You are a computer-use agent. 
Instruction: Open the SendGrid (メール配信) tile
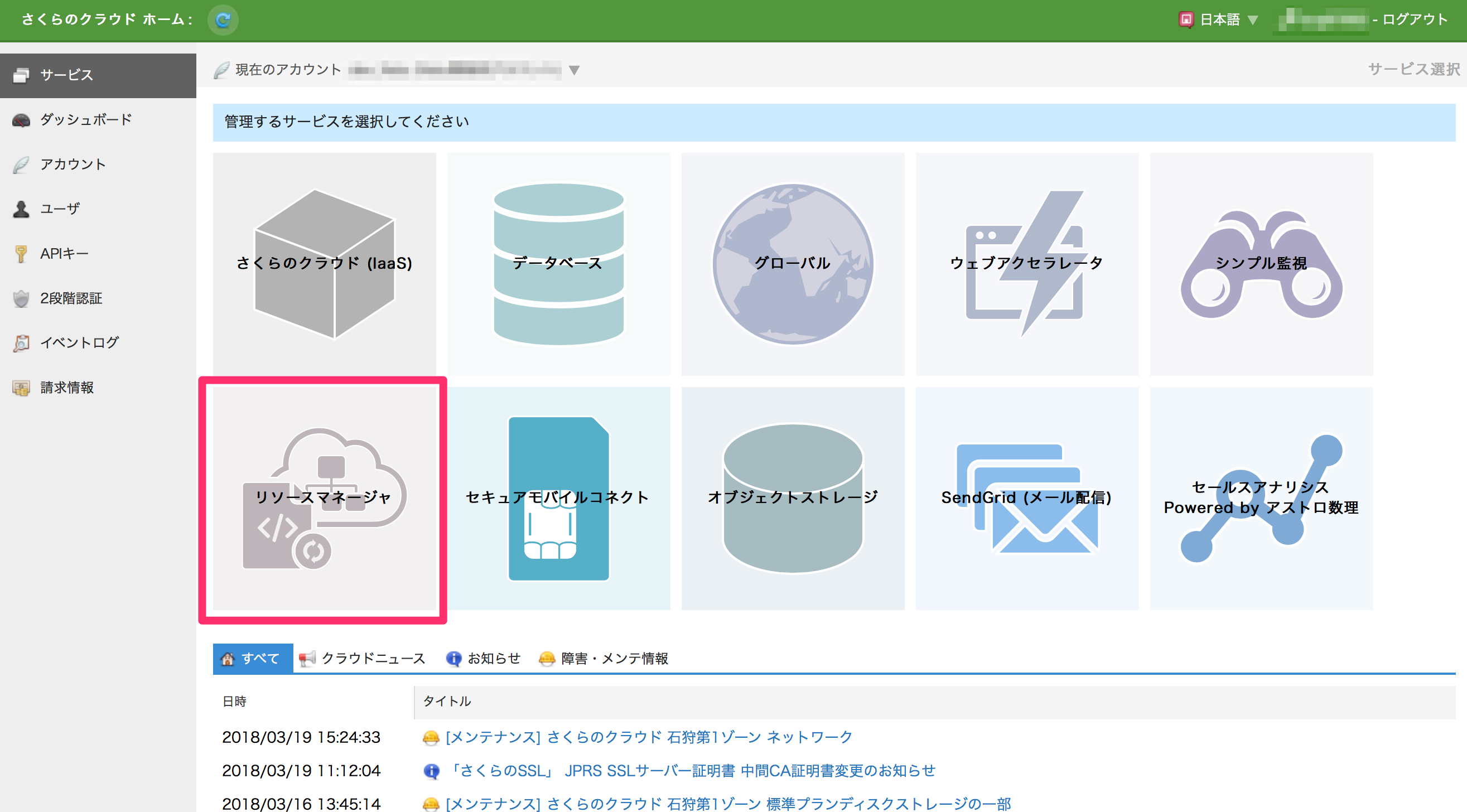[x=1027, y=498]
